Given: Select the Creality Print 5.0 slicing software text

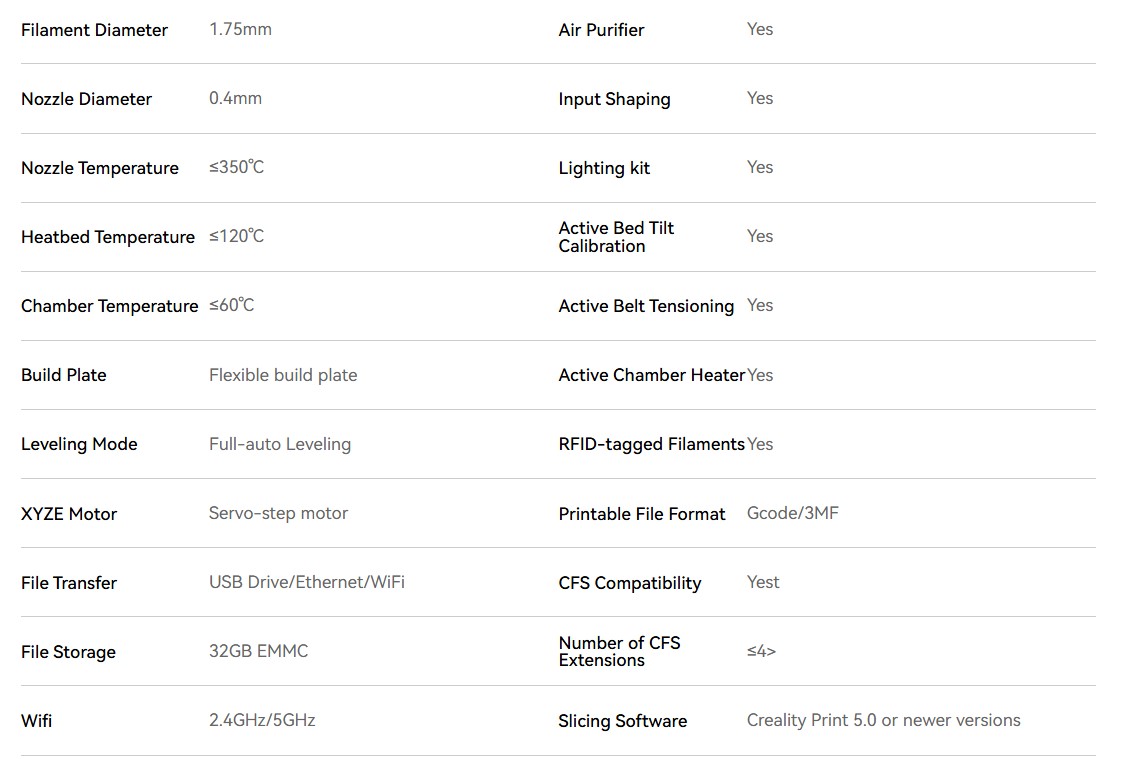Looking at the screenshot, I should coord(884,721).
